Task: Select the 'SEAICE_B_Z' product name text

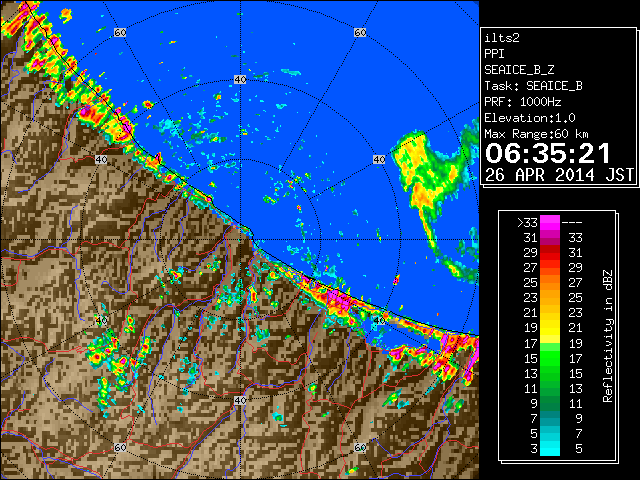Action: coord(519,70)
